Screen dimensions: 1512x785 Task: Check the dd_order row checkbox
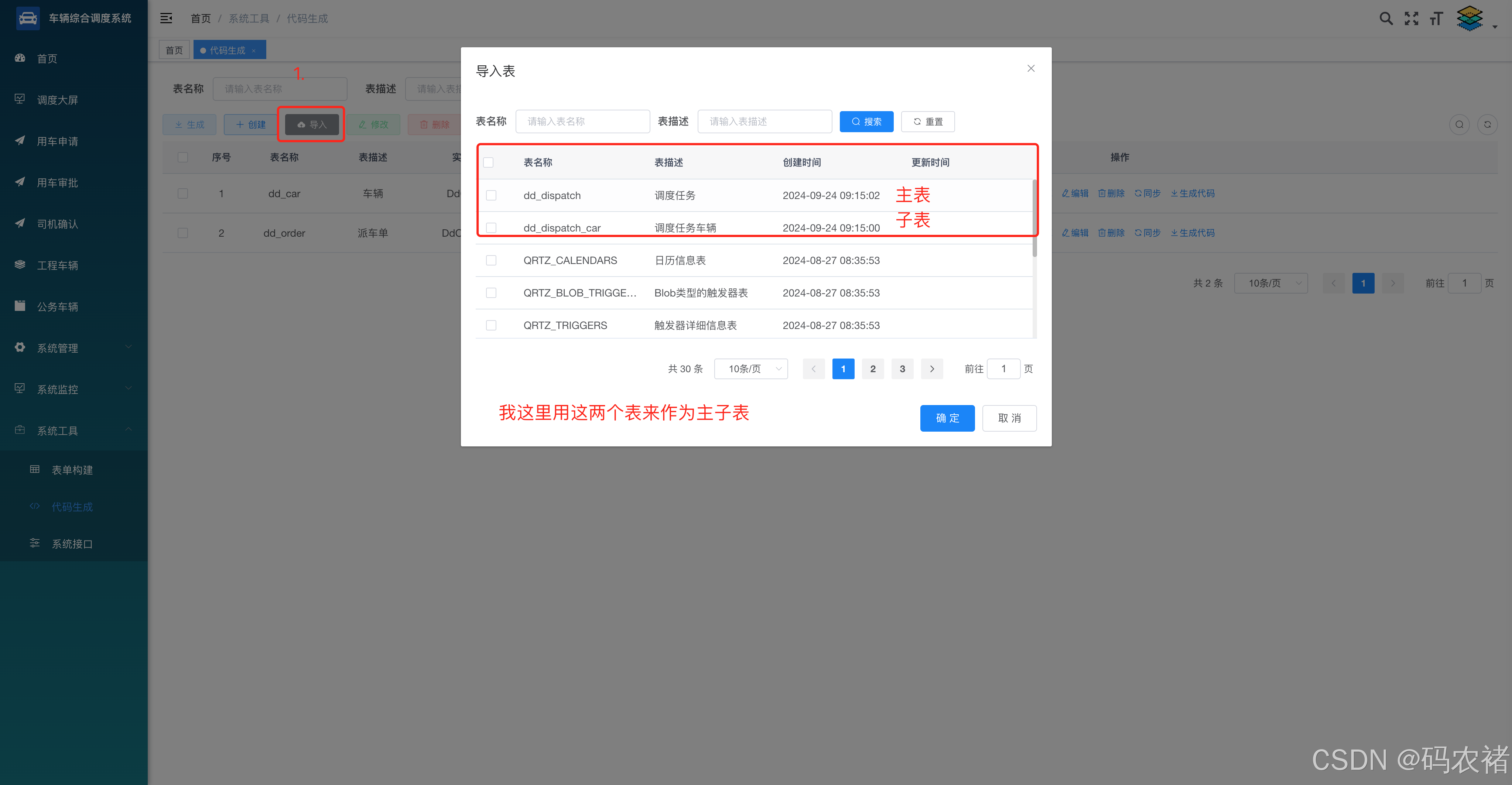coord(182,233)
